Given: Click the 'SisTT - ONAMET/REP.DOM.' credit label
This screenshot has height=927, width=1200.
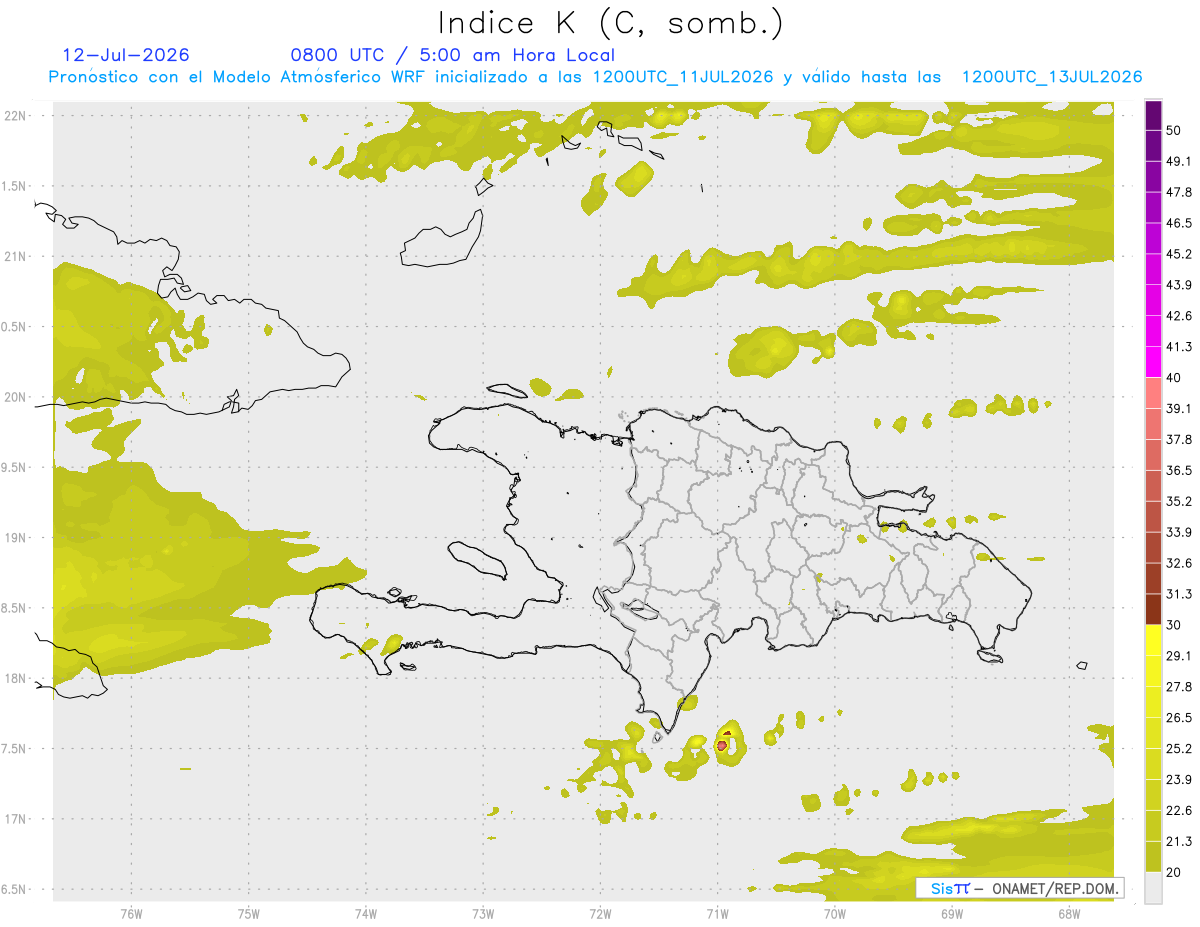Looking at the screenshot, I should [x=1019, y=888].
